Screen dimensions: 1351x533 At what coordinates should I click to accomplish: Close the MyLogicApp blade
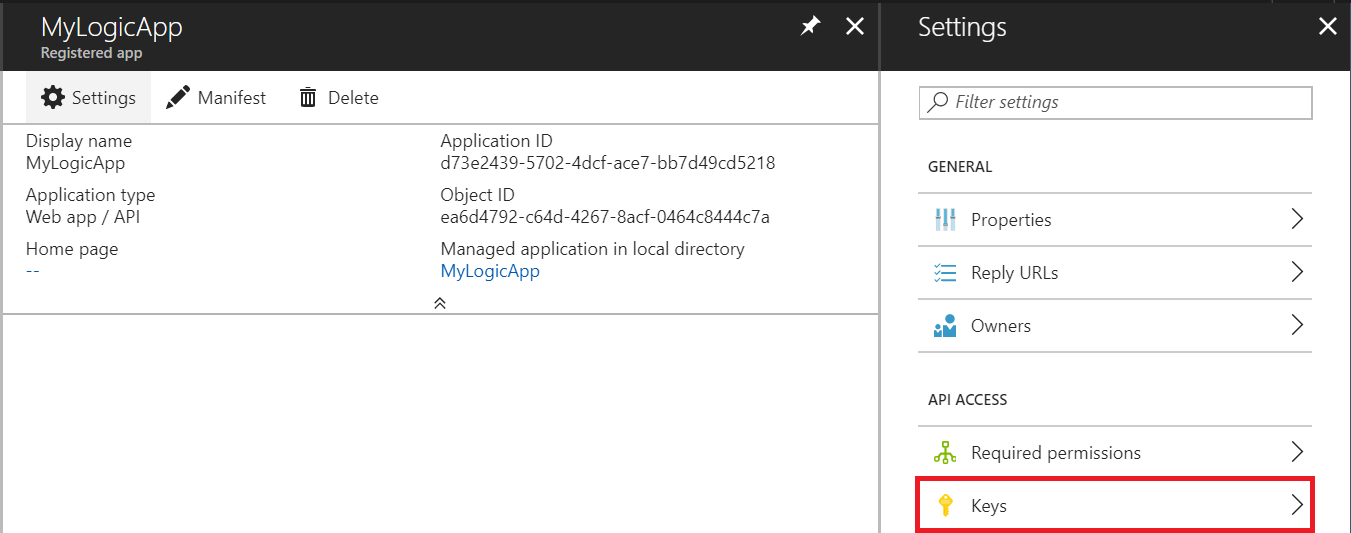point(855,27)
